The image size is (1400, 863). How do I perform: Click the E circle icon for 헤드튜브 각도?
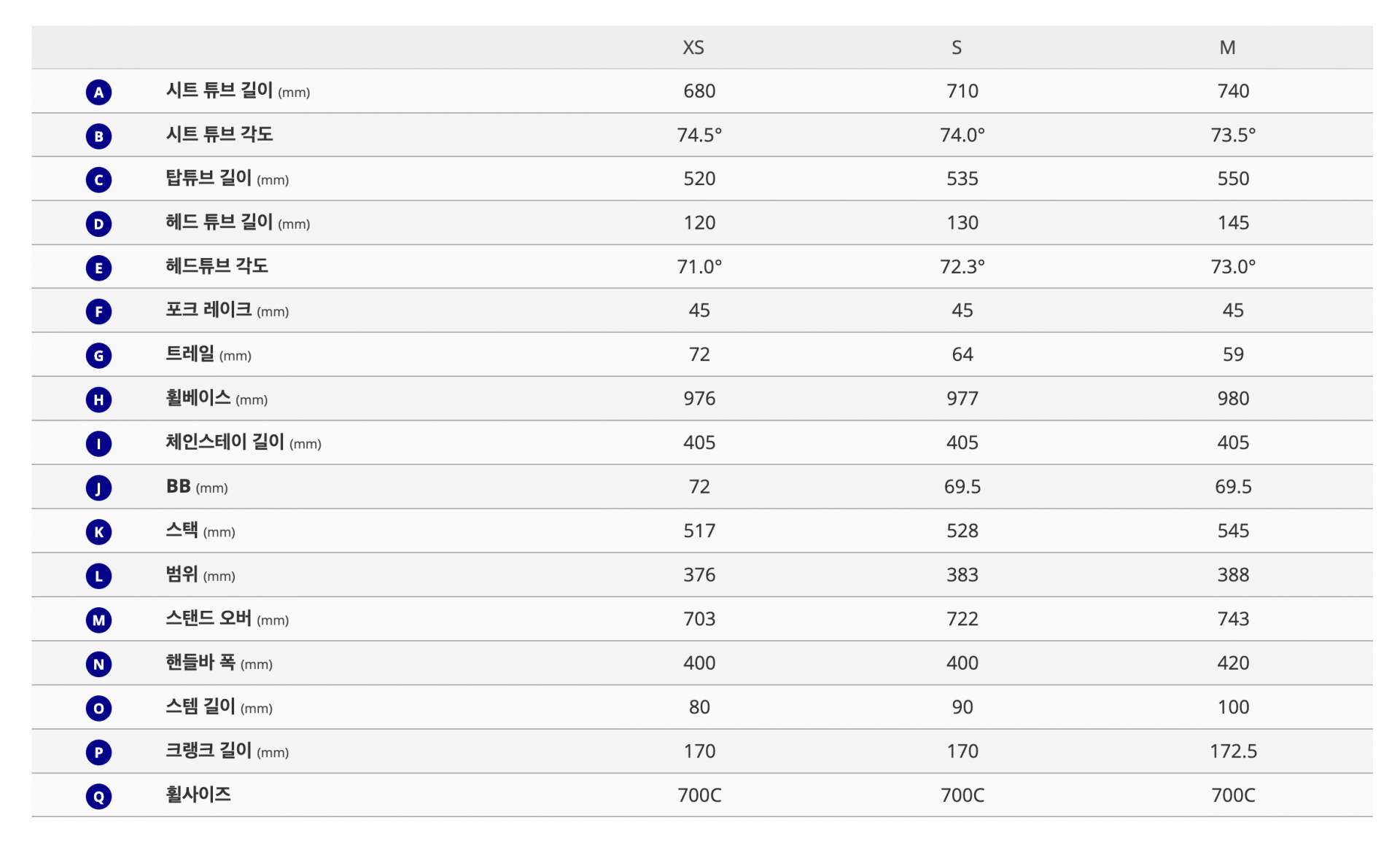[98, 268]
